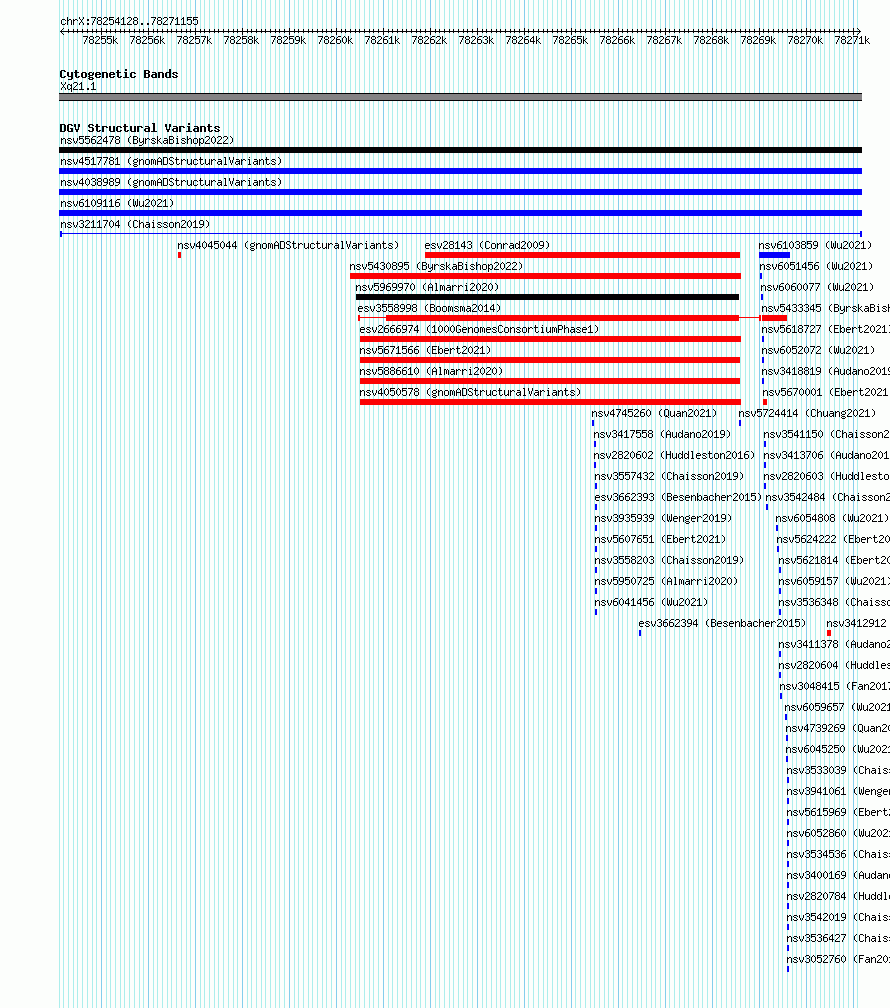Click esv3558998 (Boomsma2014) label
This screenshot has width=890, height=1008.
(429, 309)
